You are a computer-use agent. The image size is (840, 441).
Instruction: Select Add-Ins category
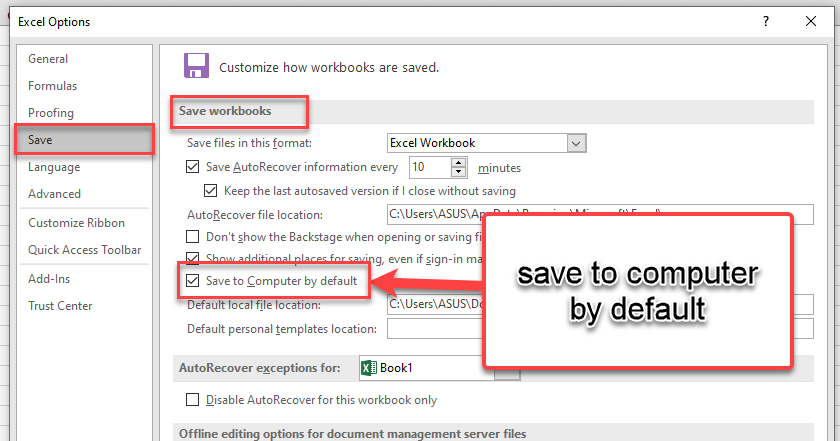tap(49, 279)
